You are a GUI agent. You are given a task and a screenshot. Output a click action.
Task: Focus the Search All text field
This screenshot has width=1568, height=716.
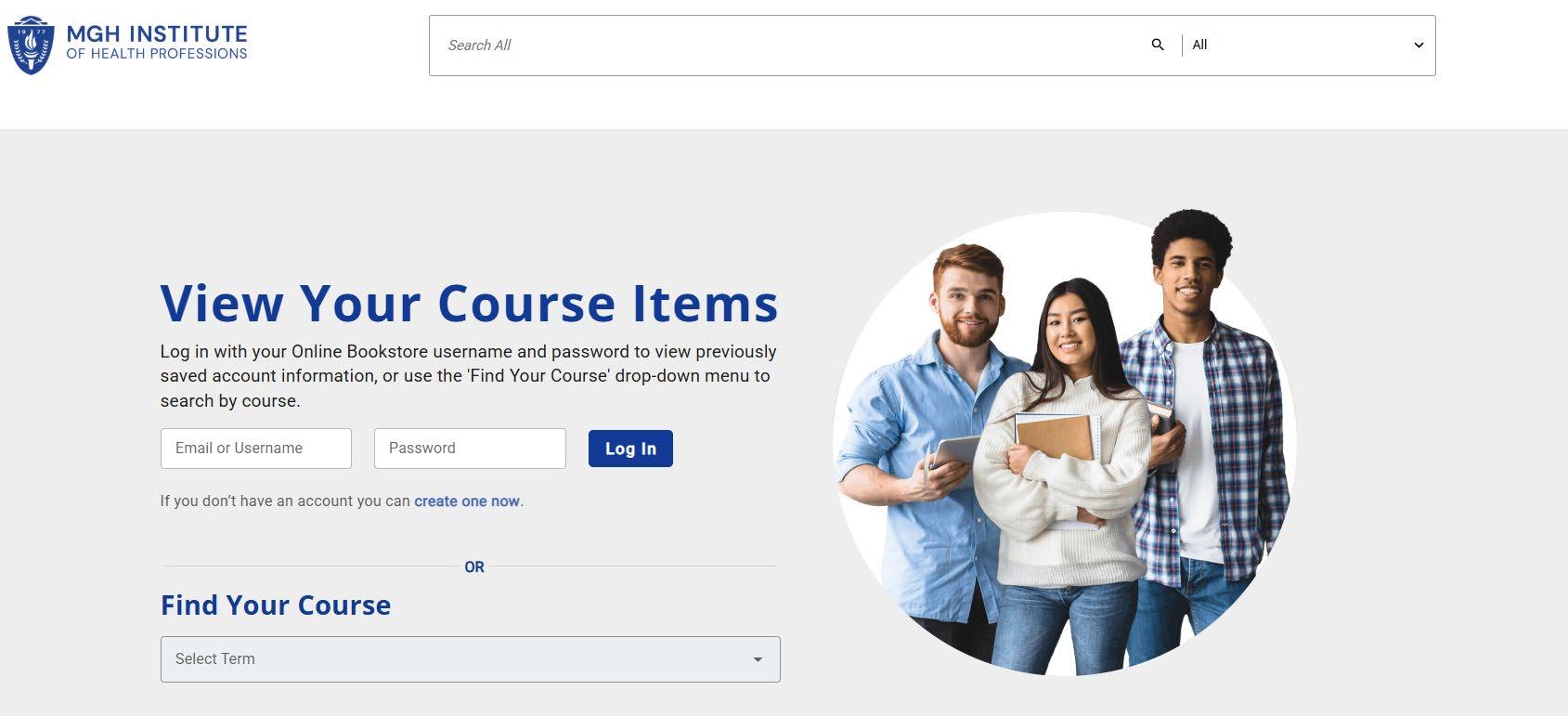click(789, 45)
